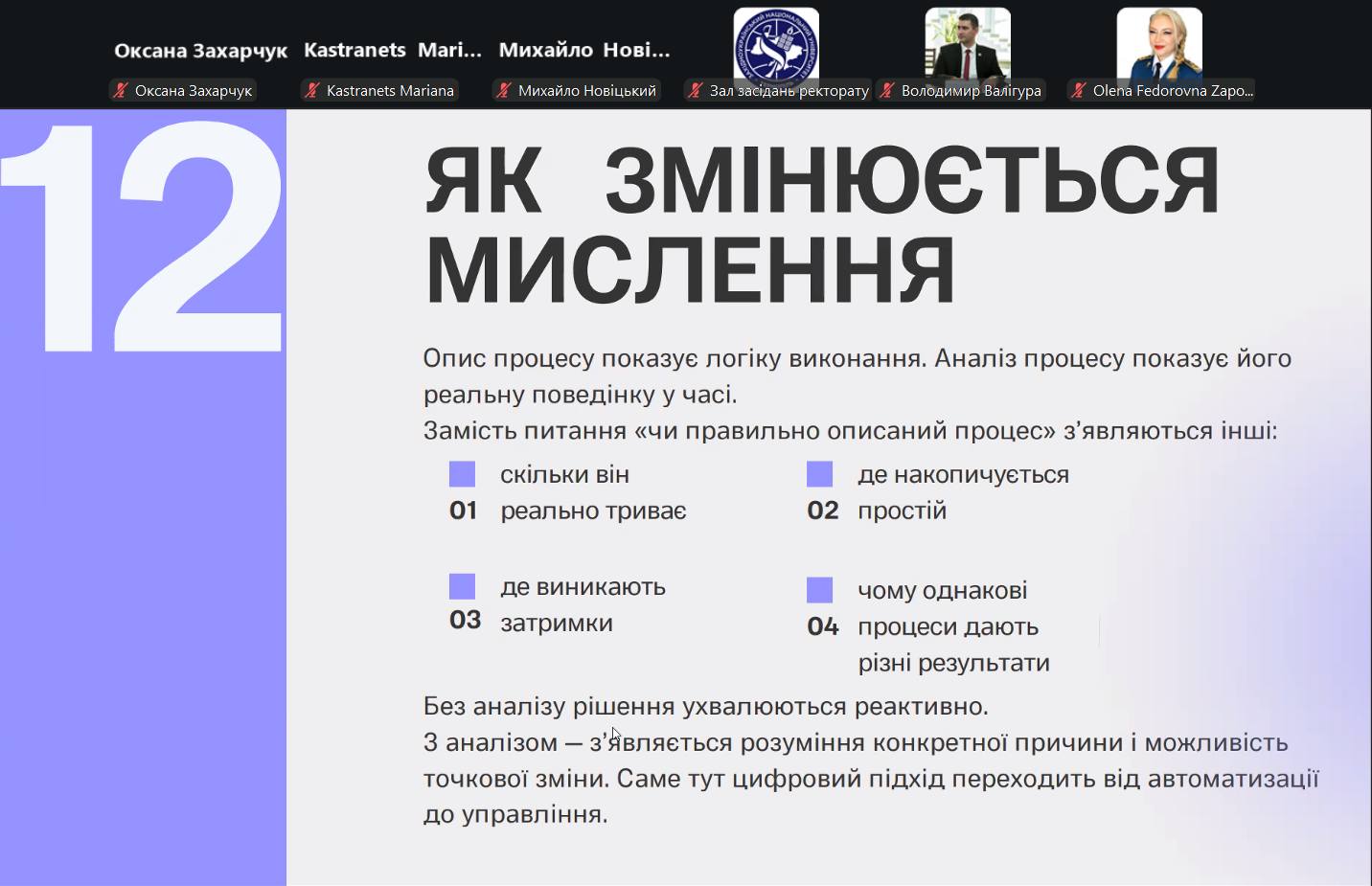The image size is (1372, 886).
Task: Click muted mic icon for Михайло Новіцький
Action: [504, 91]
